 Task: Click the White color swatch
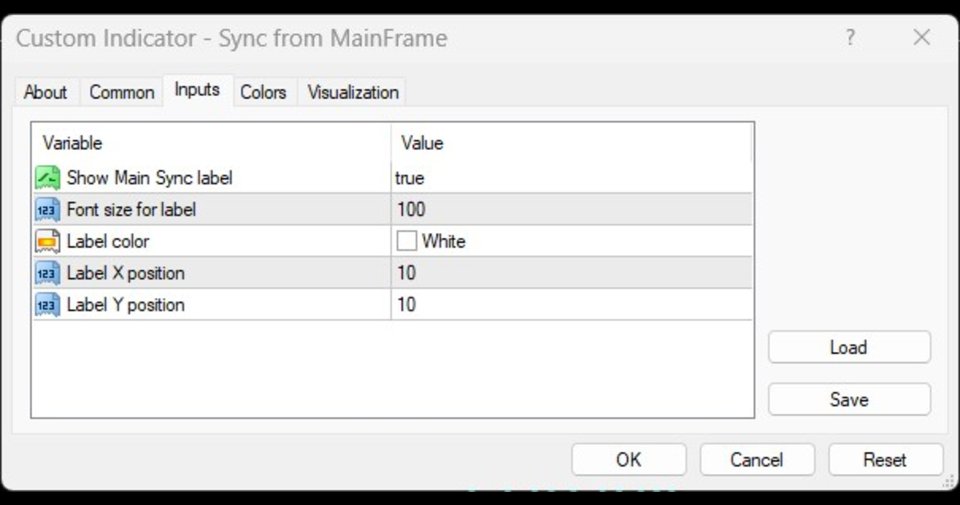[x=407, y=241]
